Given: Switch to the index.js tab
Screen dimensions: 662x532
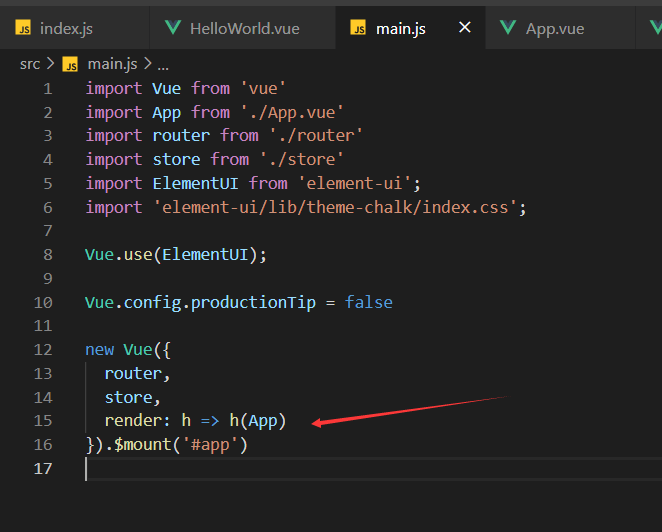Looking at the screenshot, I should point(66,28).
